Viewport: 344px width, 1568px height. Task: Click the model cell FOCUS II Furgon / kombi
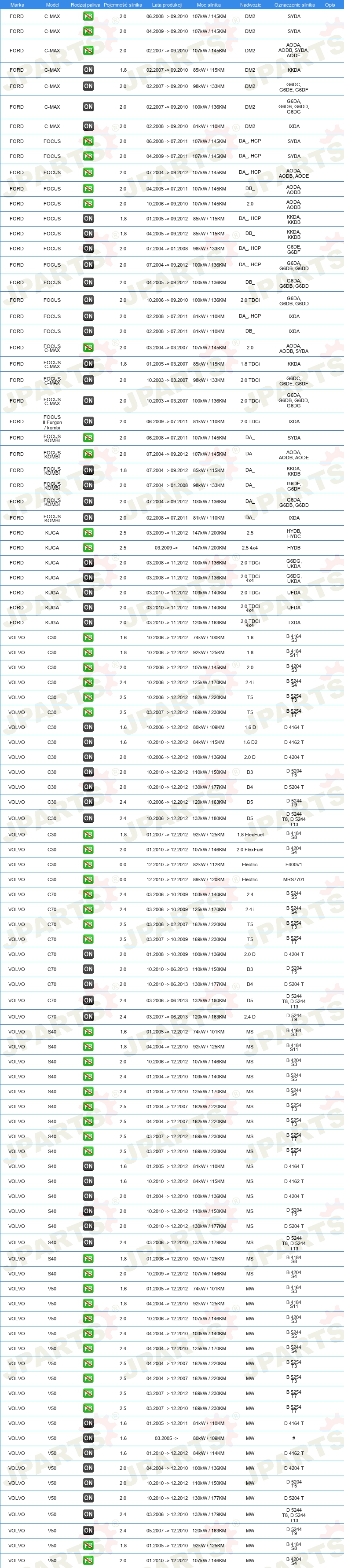tap(52, 422)
